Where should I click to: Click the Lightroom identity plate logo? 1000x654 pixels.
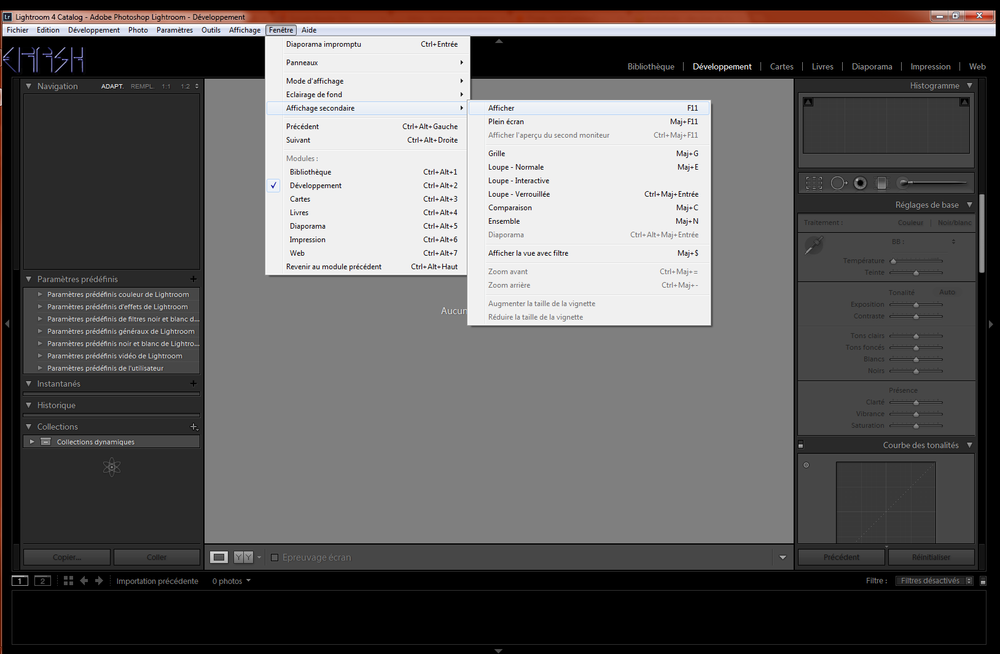44,60
